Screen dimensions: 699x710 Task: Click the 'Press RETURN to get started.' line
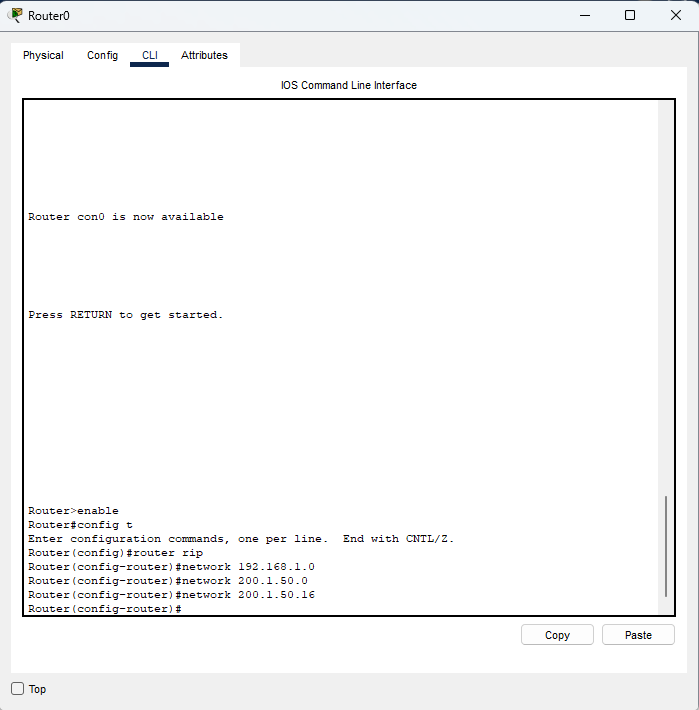126,315
